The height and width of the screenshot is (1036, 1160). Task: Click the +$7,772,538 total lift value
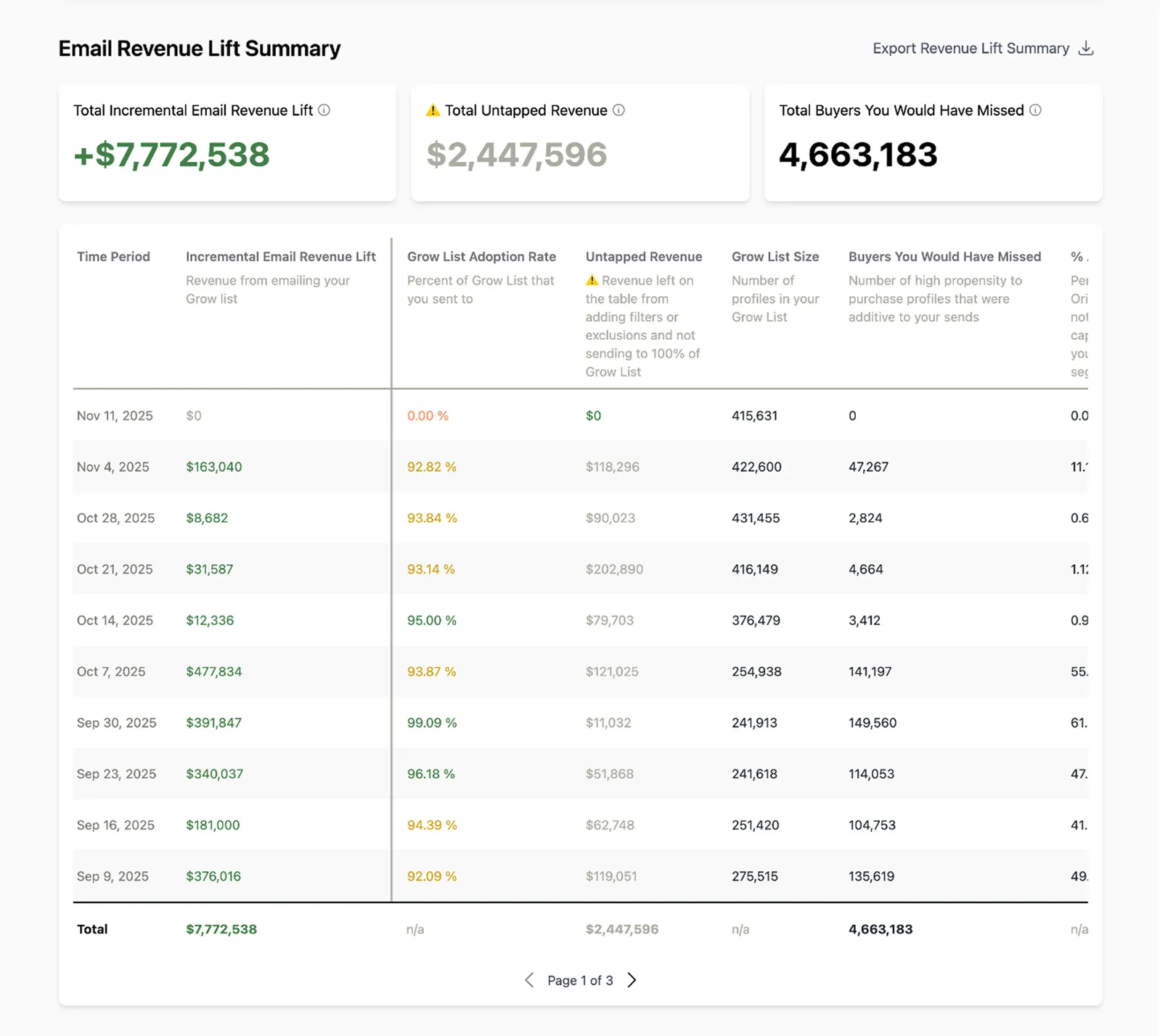click(x=171, y=155)
